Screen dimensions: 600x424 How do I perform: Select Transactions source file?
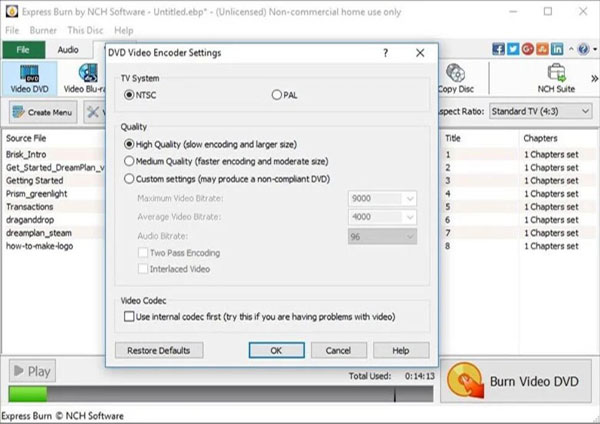click(x=29, y=207)
